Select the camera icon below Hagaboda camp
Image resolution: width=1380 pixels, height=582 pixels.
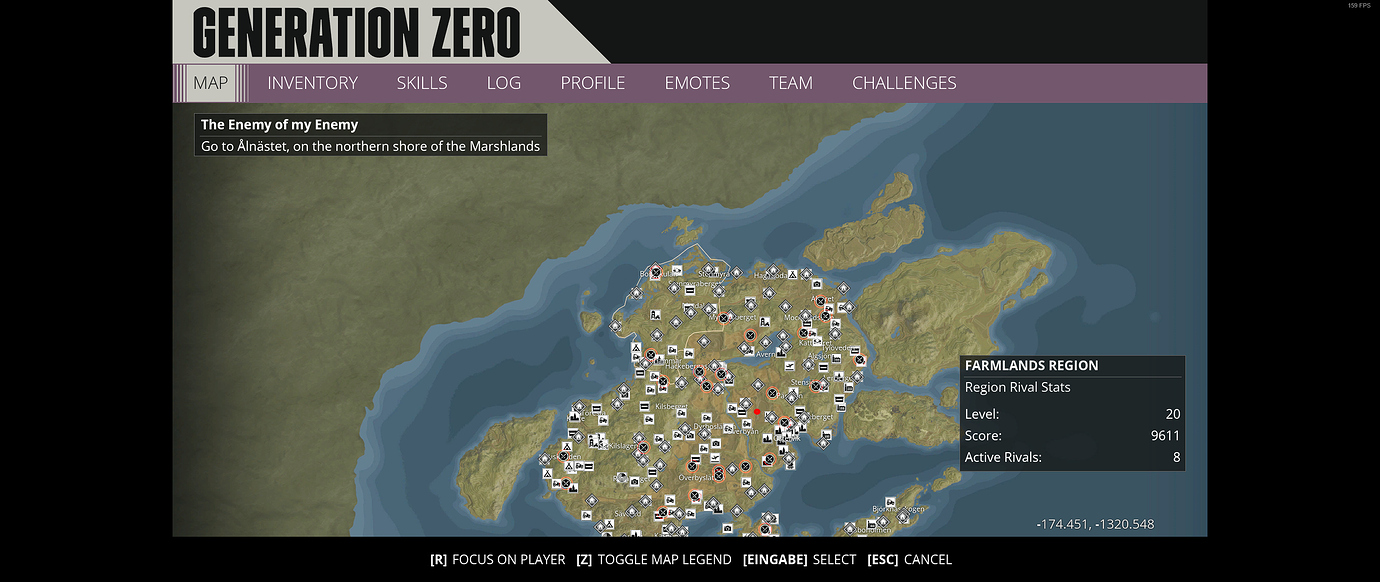817,283
